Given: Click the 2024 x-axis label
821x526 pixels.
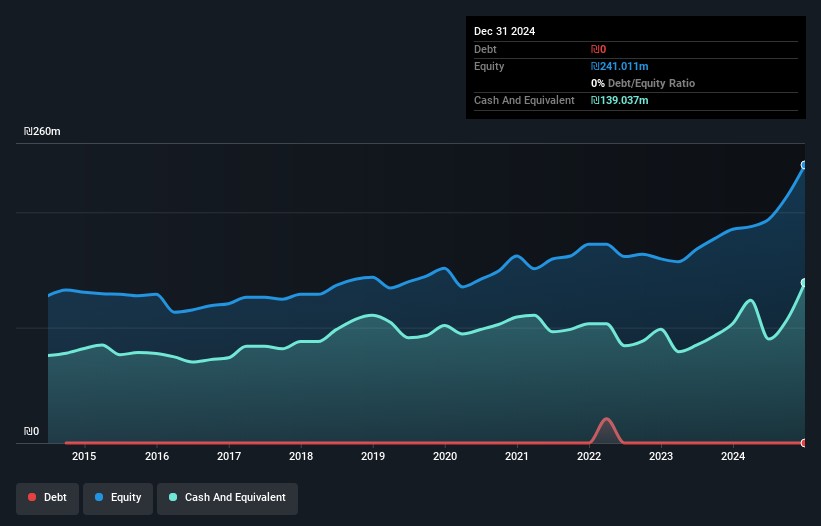Looking at the screenshot, I should 733,456.
